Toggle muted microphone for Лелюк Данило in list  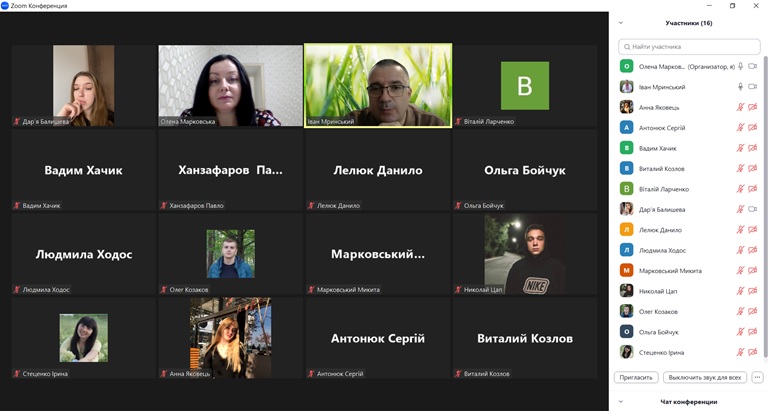(741, 230)
